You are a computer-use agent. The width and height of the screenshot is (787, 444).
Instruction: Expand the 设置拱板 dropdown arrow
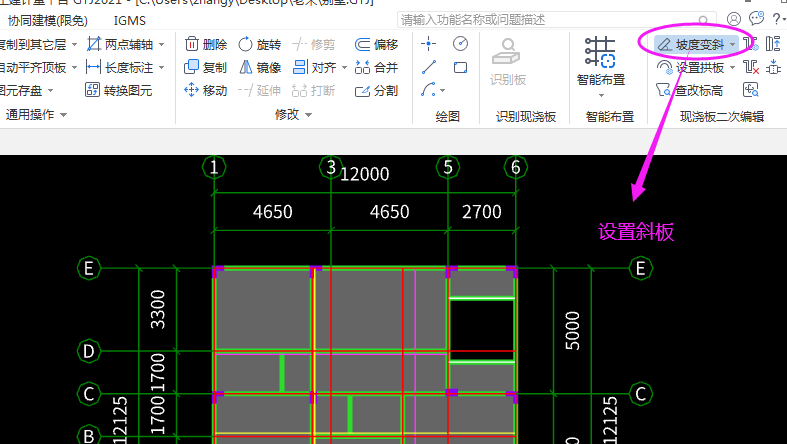coord(732,67)
